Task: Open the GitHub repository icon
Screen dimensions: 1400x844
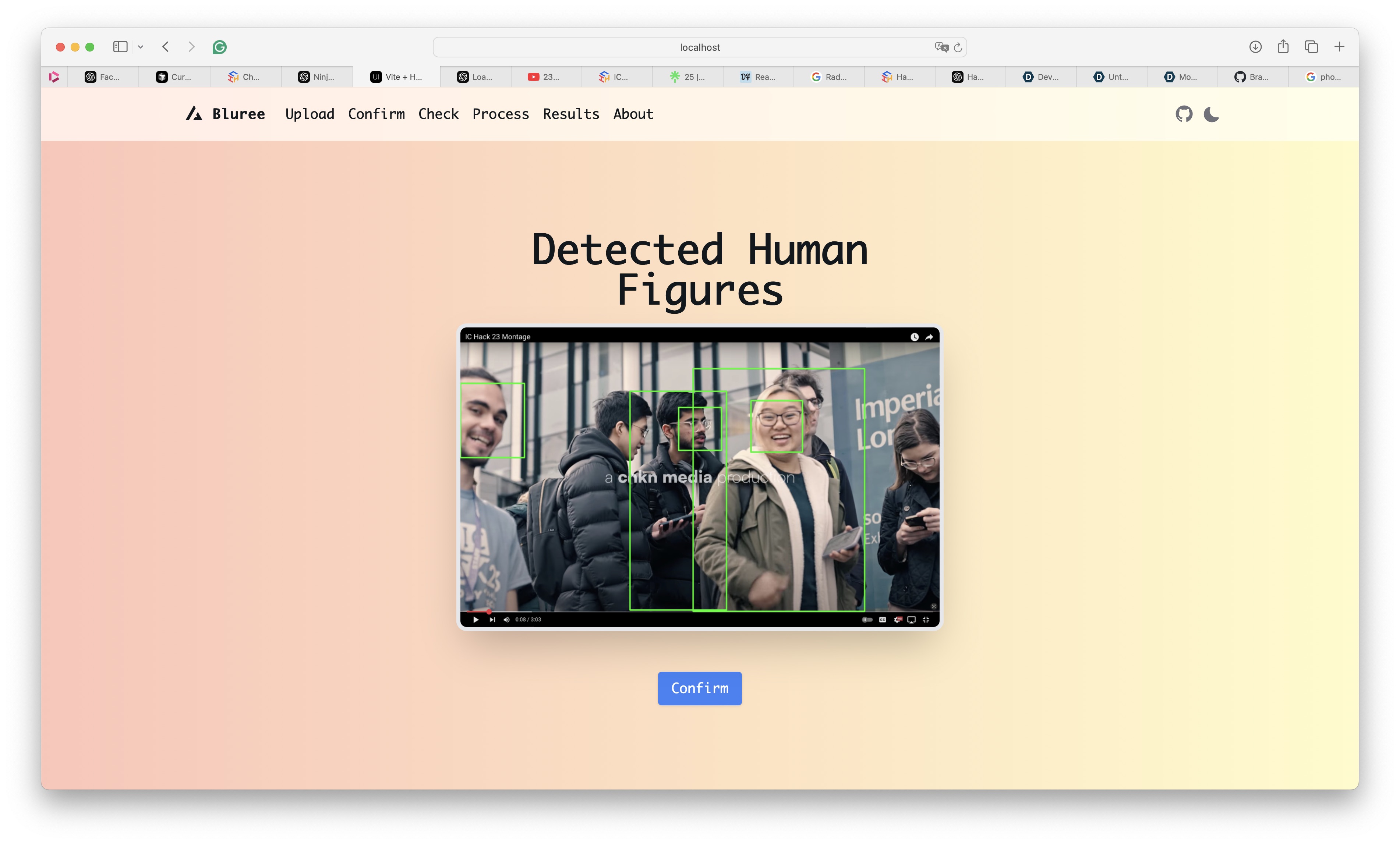Action: (1184, 114)
